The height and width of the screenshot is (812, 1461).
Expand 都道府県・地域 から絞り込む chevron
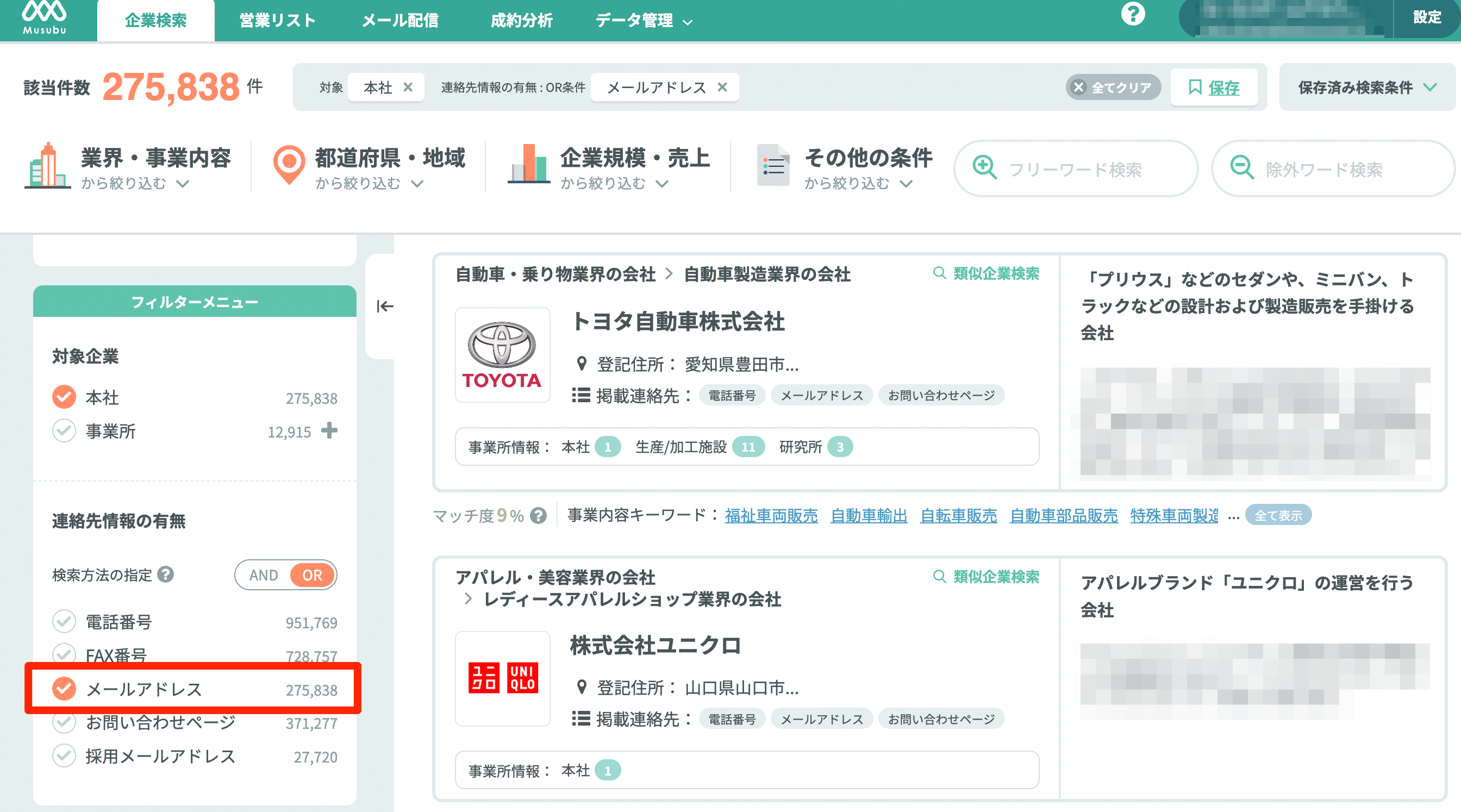417,184
